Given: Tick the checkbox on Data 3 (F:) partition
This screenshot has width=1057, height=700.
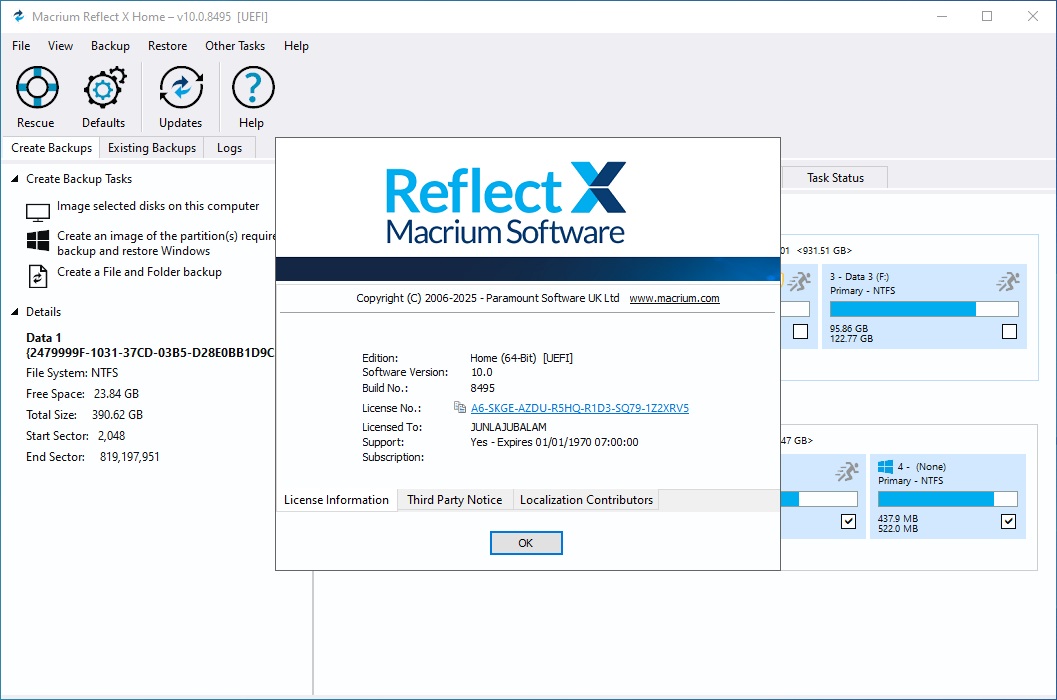Looking at the screenshot, I should coord(1009,331).
